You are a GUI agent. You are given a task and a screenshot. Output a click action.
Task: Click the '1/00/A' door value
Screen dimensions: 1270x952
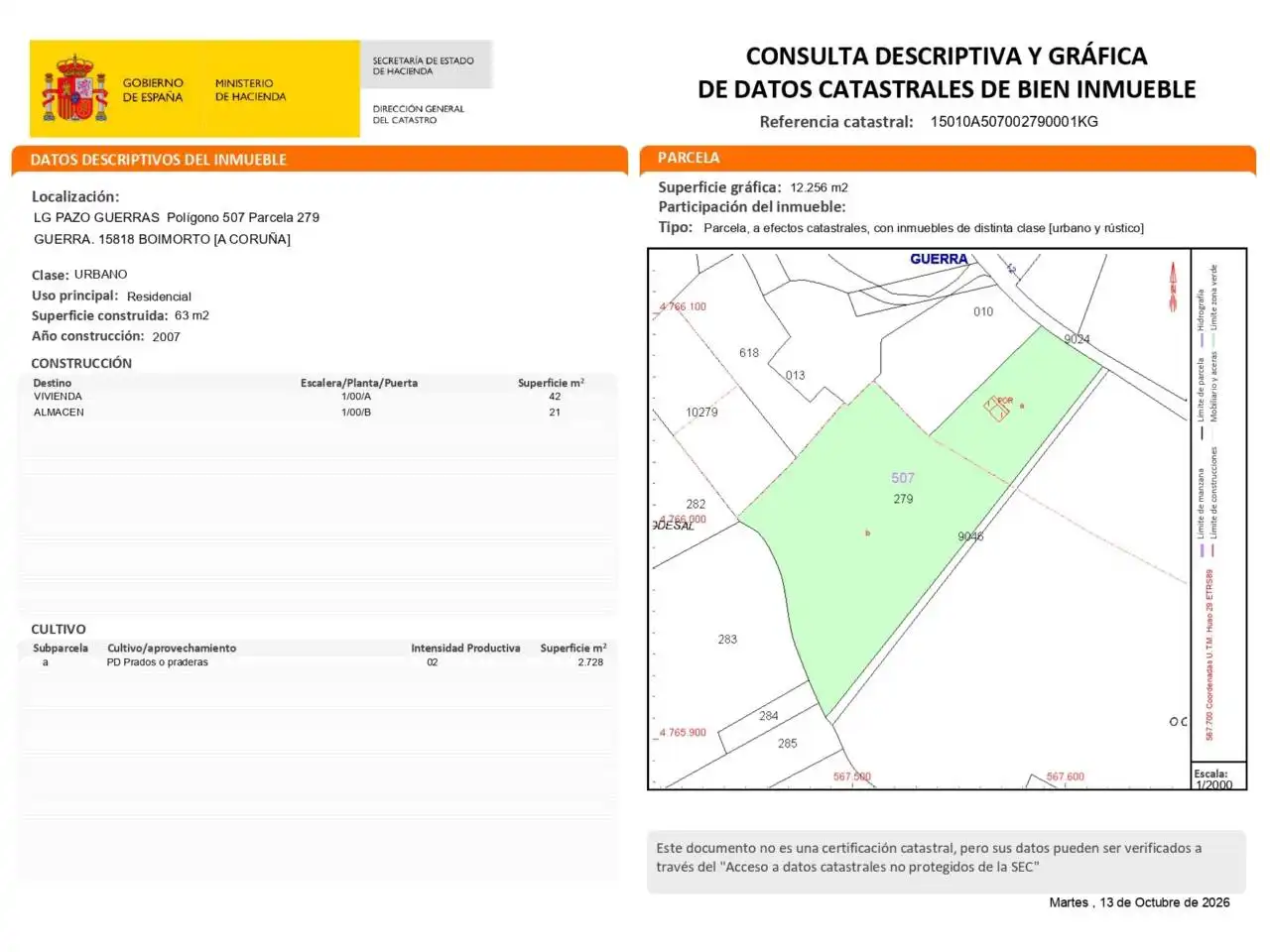[x=356, y=397]
